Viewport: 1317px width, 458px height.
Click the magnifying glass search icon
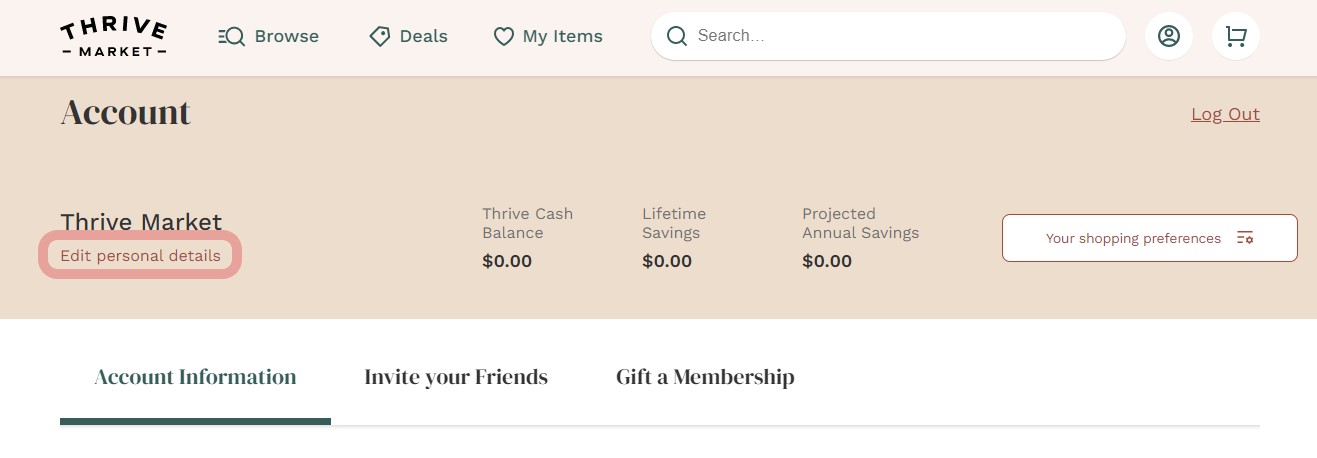677,36
